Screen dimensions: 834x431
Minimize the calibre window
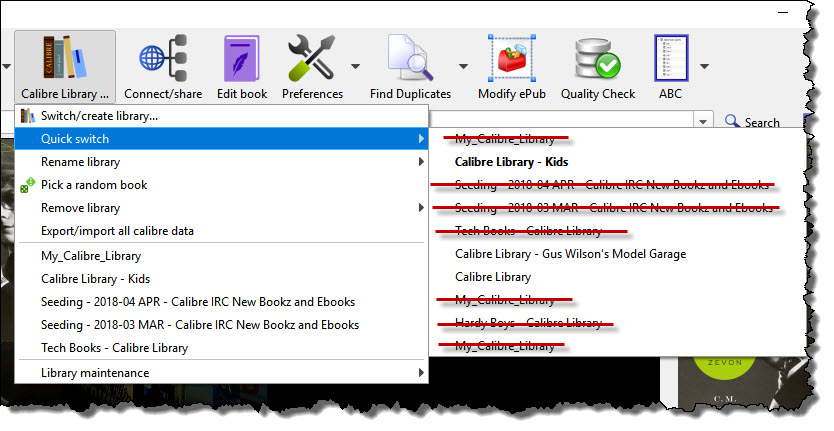pyautogui.click(x=783, y=12)
